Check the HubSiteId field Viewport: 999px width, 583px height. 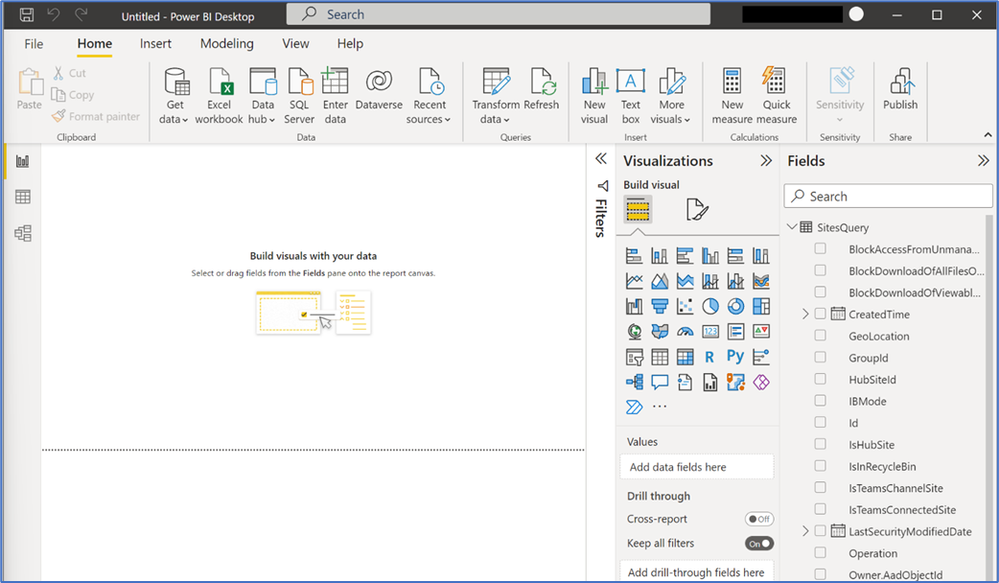point(821,379)
